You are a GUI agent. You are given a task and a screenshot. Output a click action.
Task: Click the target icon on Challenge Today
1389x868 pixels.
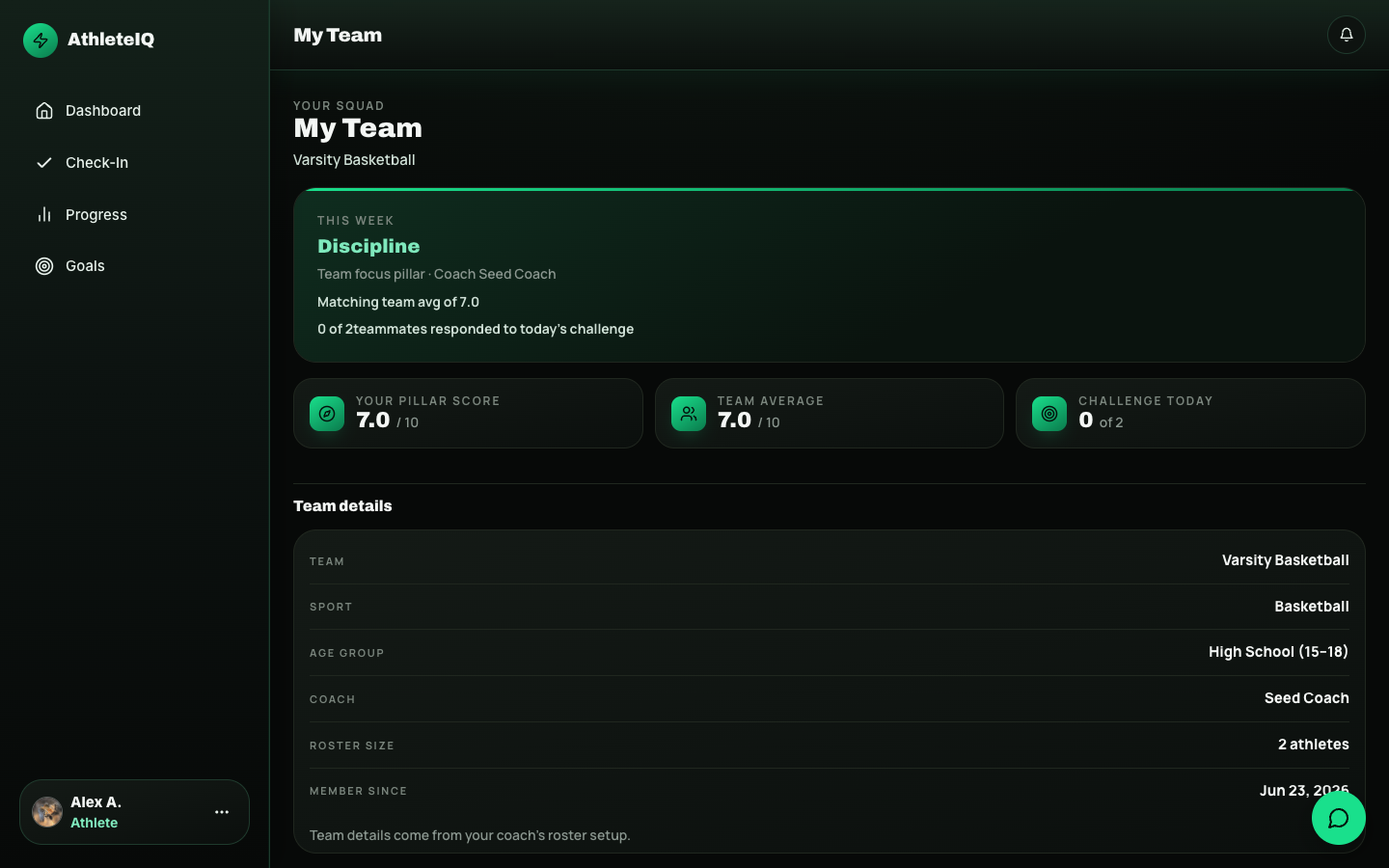coord(1049,414)
